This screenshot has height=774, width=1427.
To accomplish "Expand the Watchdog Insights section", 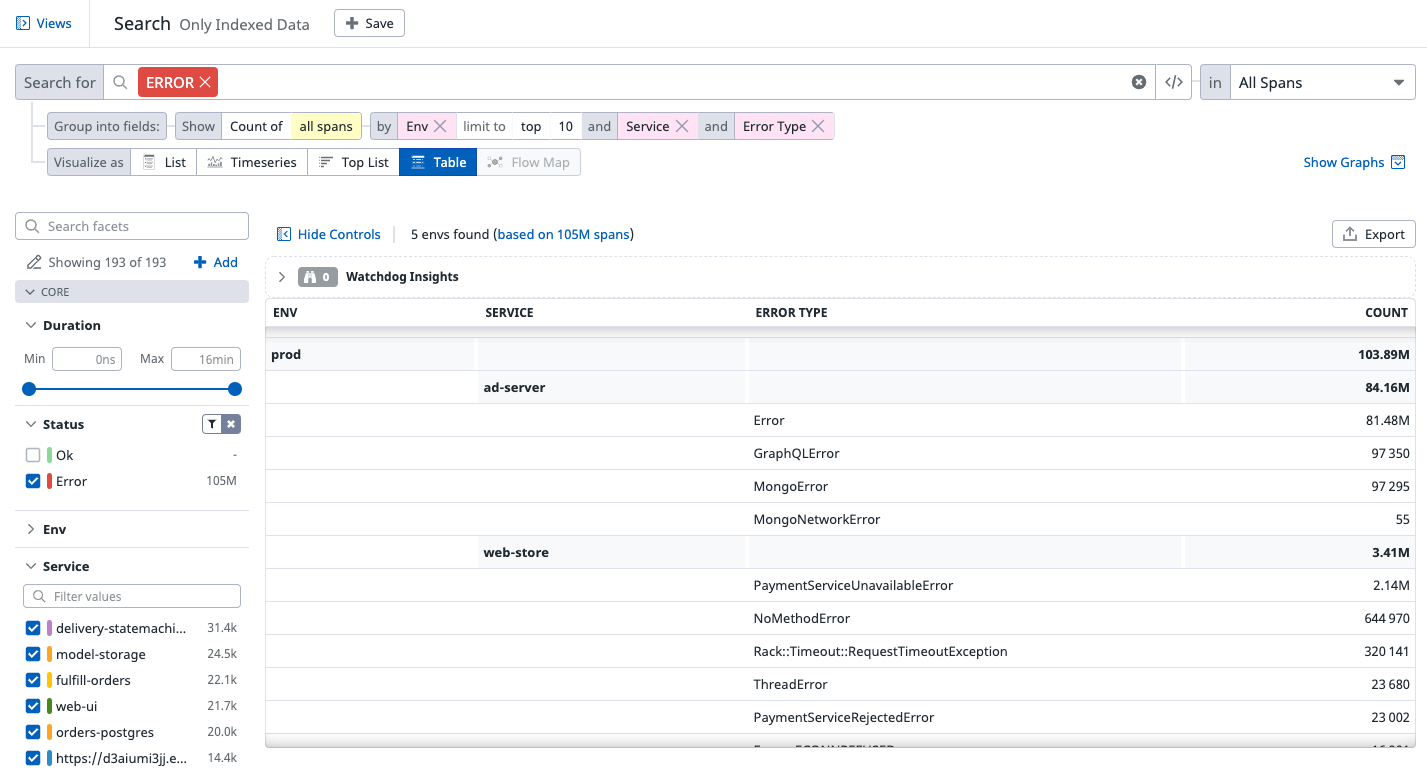I will click(x=282, y=277).
